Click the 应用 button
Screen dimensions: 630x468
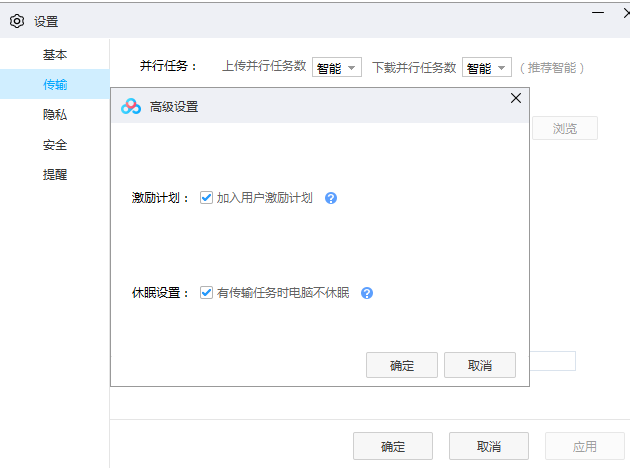click(x=585, y=446)
